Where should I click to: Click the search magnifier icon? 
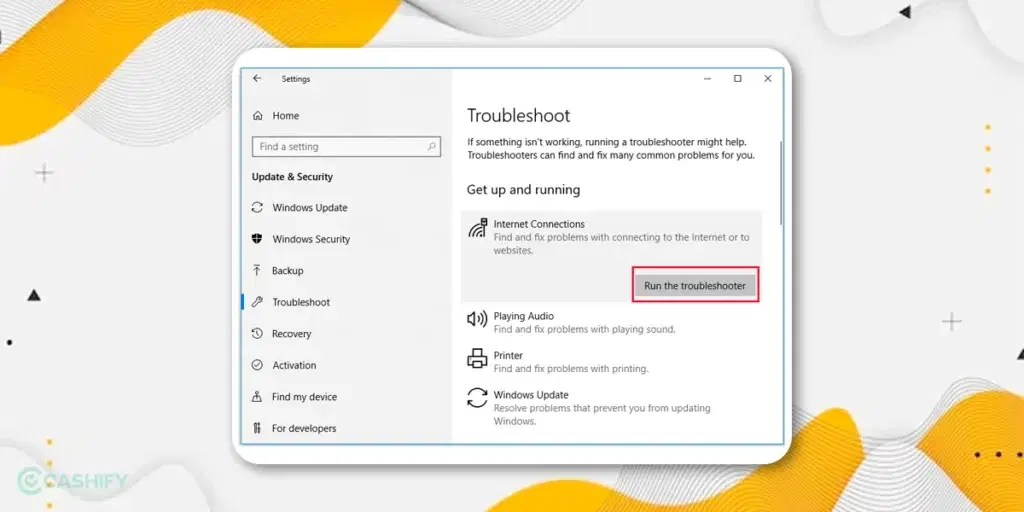pos(431,147)
